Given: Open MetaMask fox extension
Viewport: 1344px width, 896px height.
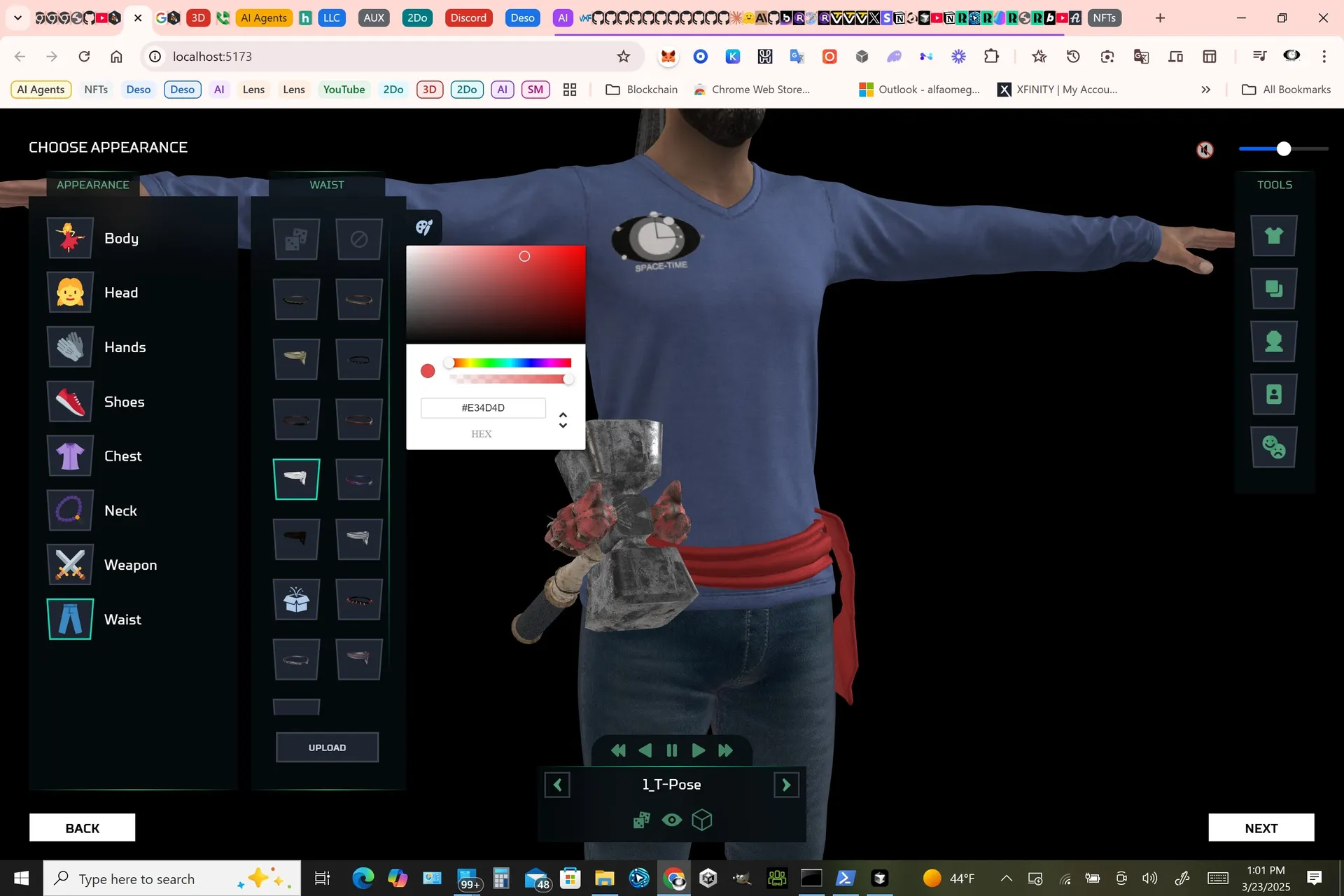Looking at the screenshot, I should click(668, 57).
